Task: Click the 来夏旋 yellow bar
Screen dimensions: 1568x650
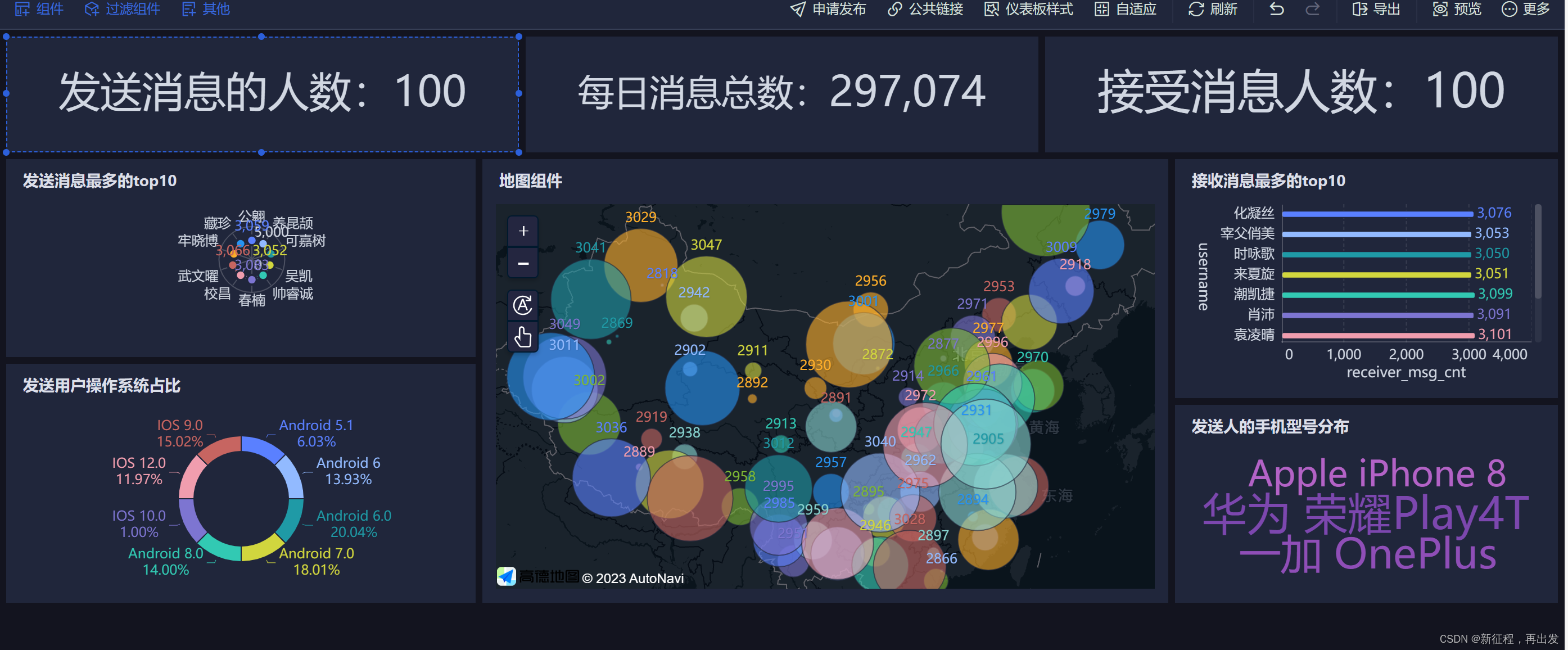Action: click(1377, 274)
